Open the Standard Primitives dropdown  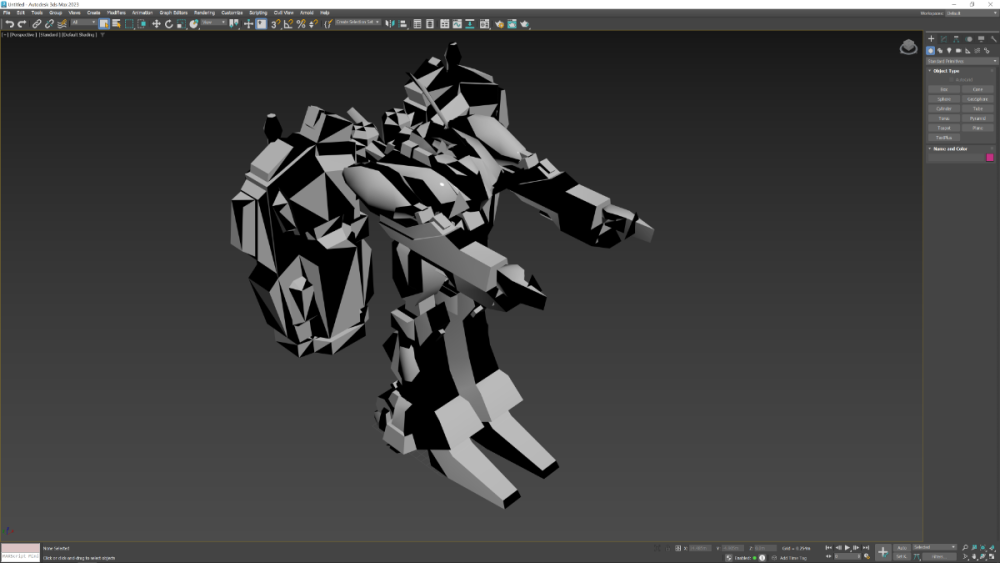962,61
